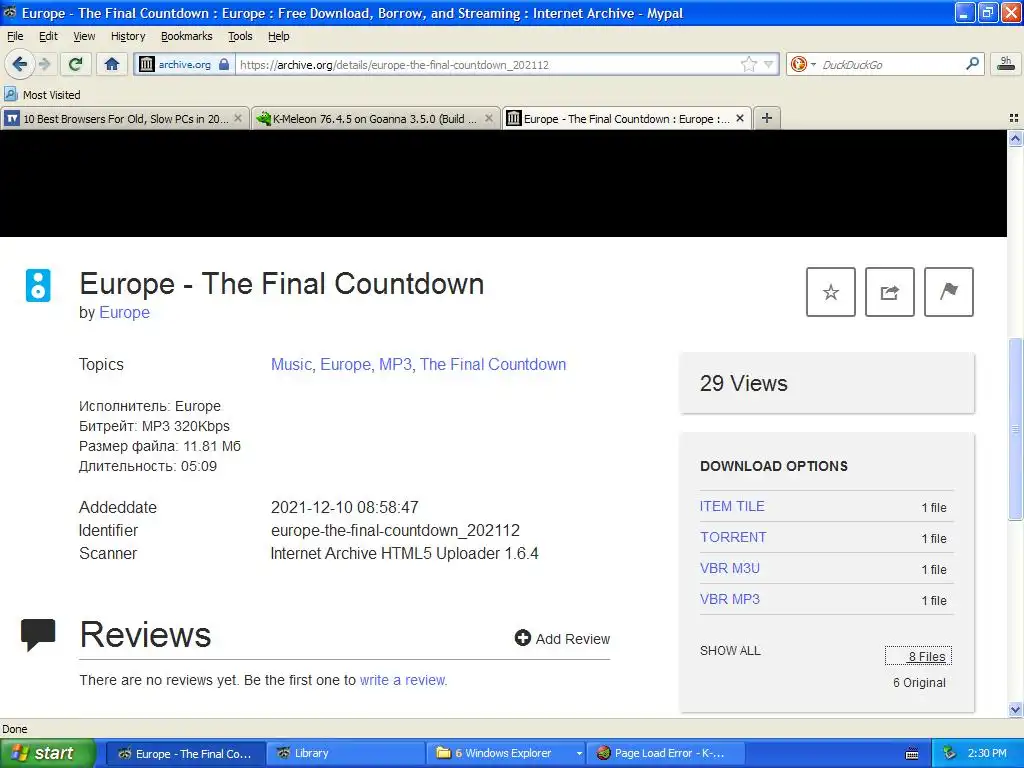1024x768 pixels.
Task: Click the identifier europe-the-final-countdown_202112 text
Action: pyautogui.click(x=395, y=530)
